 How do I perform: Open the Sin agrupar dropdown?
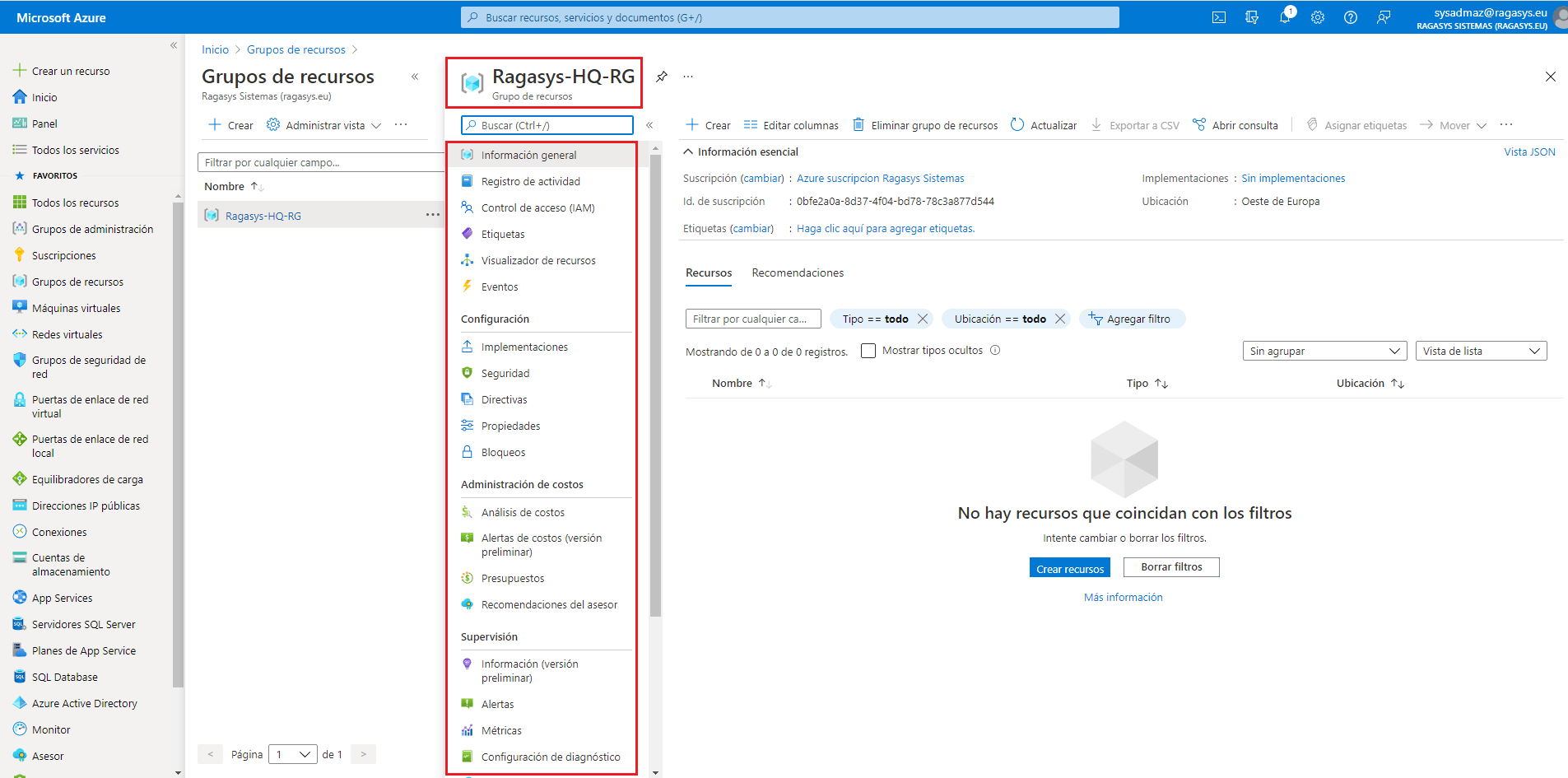(x=1324, y=351)
